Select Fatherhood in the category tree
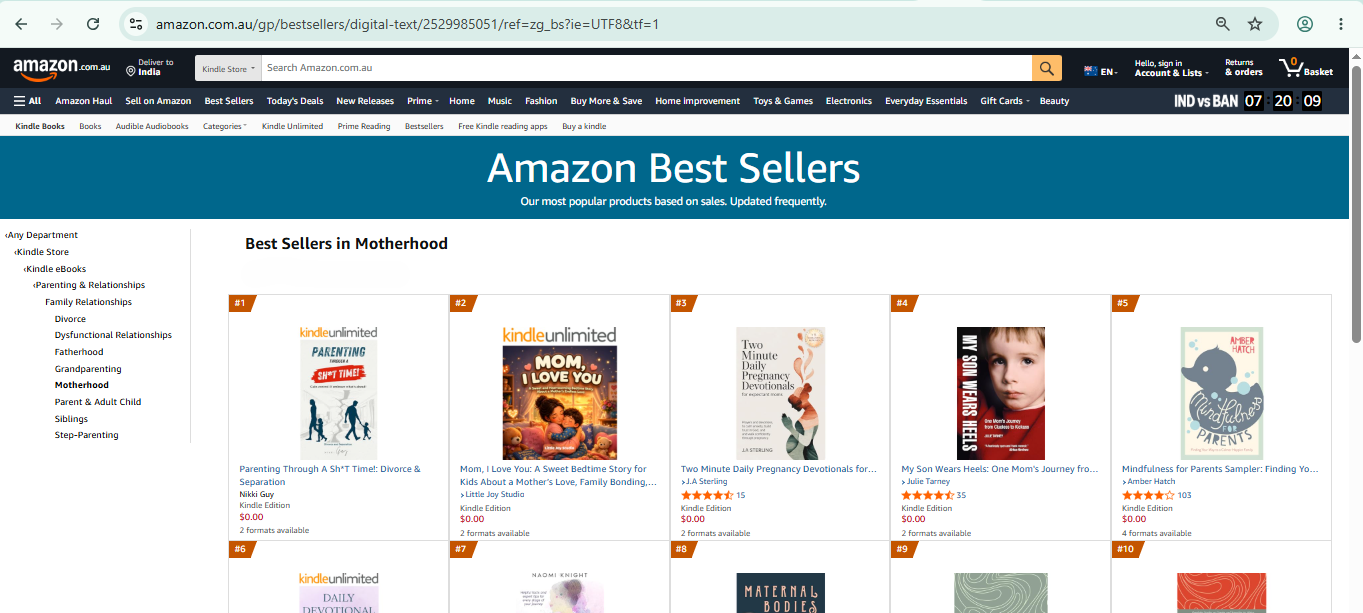Viewport: 1363px width, 613px height. point(79,352)
